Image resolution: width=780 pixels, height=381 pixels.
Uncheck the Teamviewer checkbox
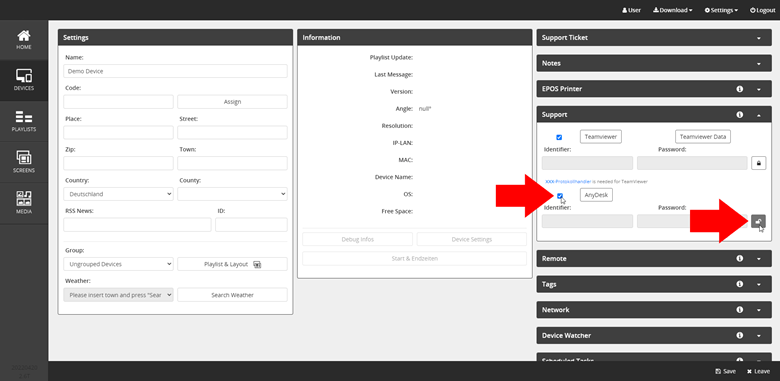point(559,137)
